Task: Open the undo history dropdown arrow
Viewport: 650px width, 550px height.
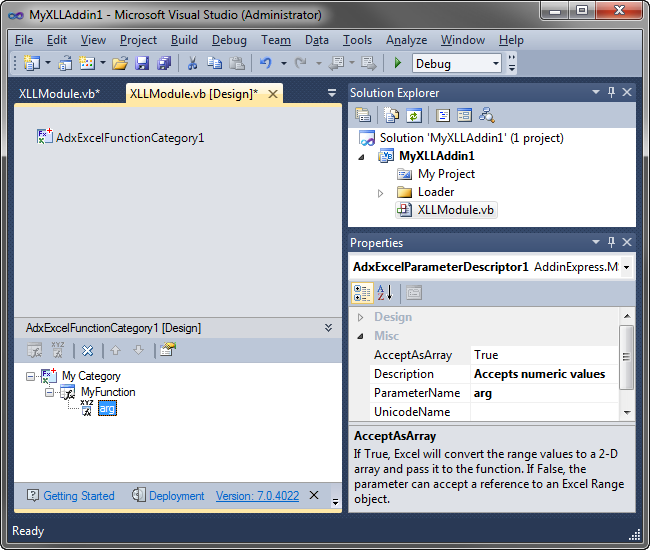Action: [284, 63]
